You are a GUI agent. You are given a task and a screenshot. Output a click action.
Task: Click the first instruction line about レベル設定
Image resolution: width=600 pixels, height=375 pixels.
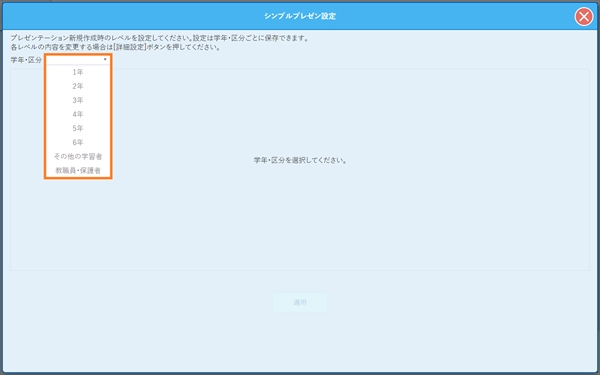click(x=160, y=39)
